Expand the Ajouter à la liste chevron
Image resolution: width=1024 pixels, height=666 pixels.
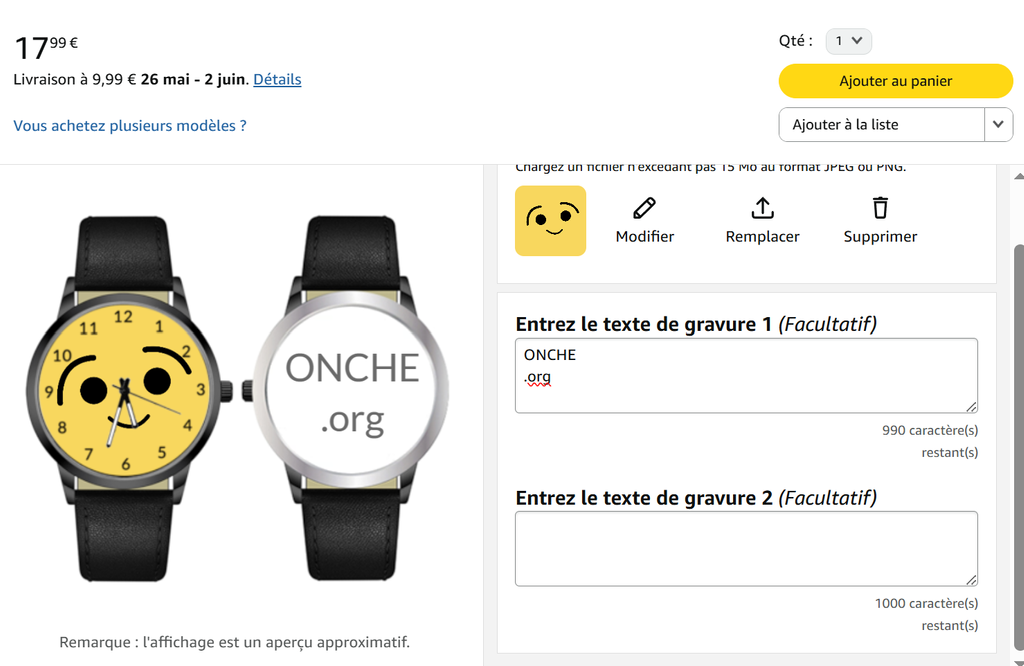tap(998, 125)
